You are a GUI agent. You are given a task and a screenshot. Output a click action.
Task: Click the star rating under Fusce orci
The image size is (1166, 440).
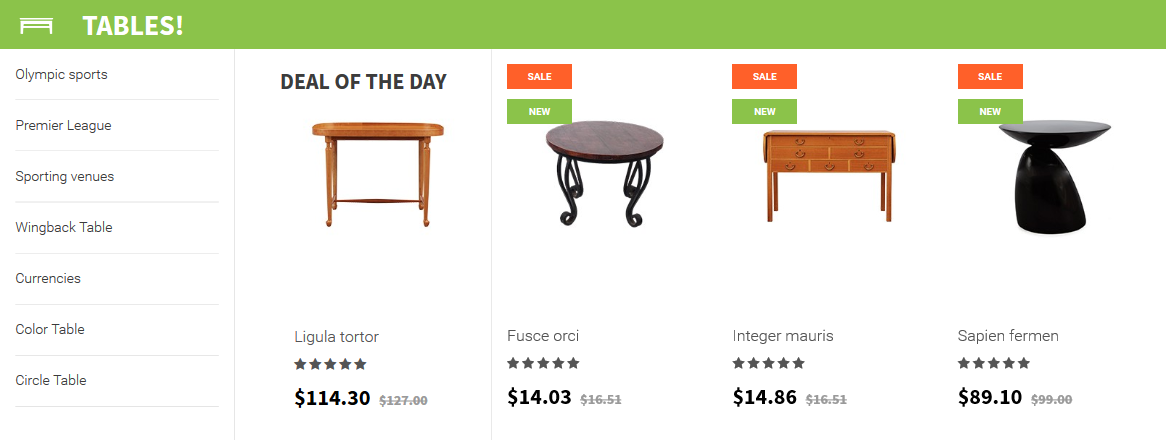click(x=543, y=363)
